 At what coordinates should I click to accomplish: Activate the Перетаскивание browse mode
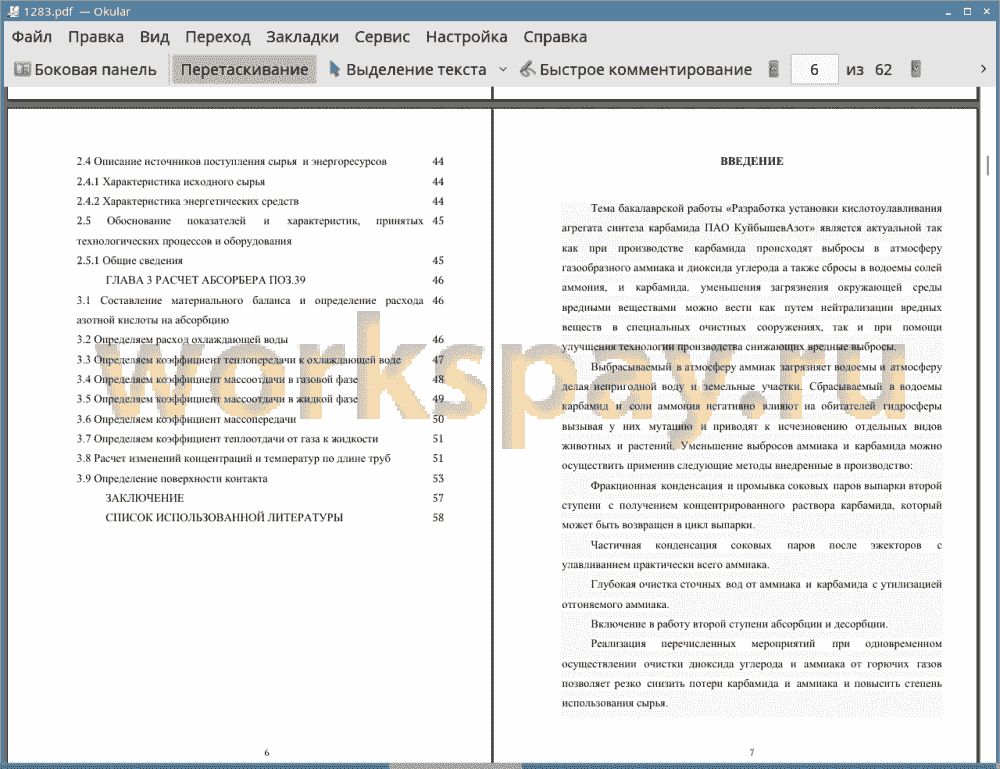(x=244, y=70)
